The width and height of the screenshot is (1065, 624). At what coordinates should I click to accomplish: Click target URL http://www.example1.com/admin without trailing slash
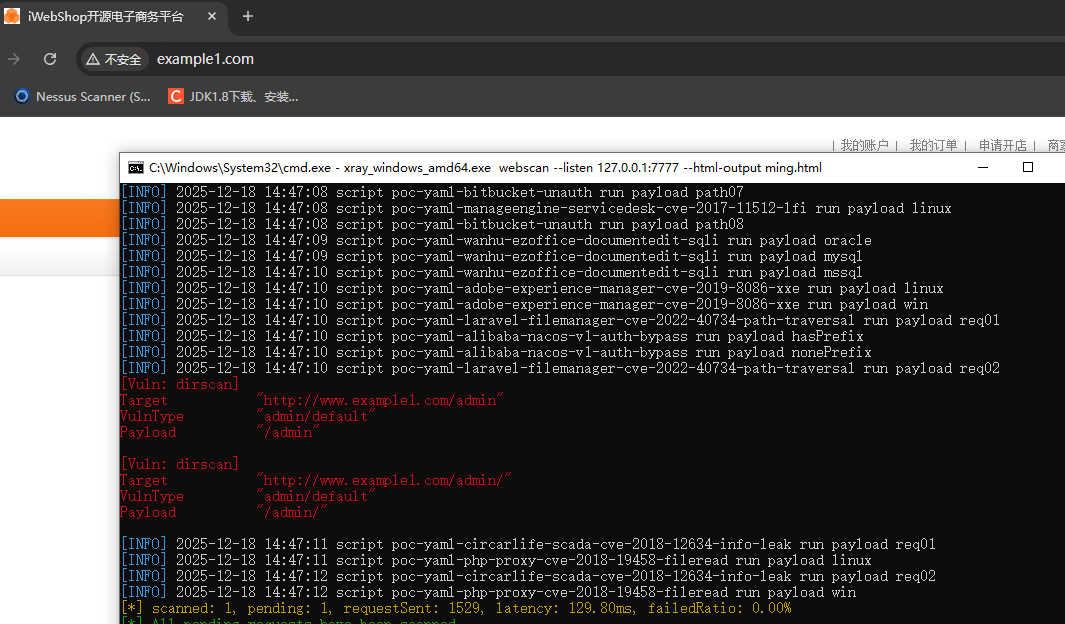click(x=380, y=400)
